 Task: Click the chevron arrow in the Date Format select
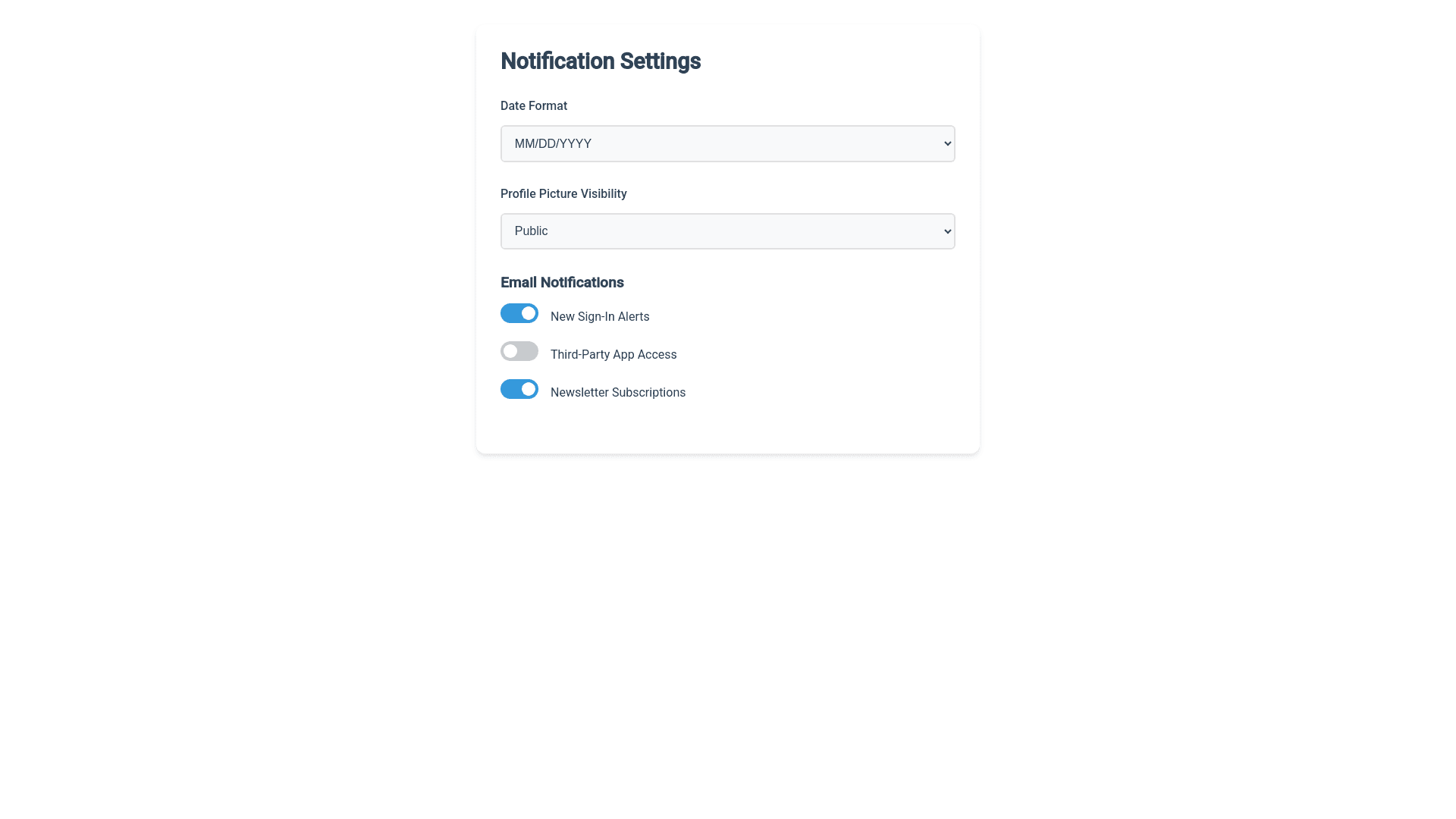pyautogui.click(x=947, y=143)
